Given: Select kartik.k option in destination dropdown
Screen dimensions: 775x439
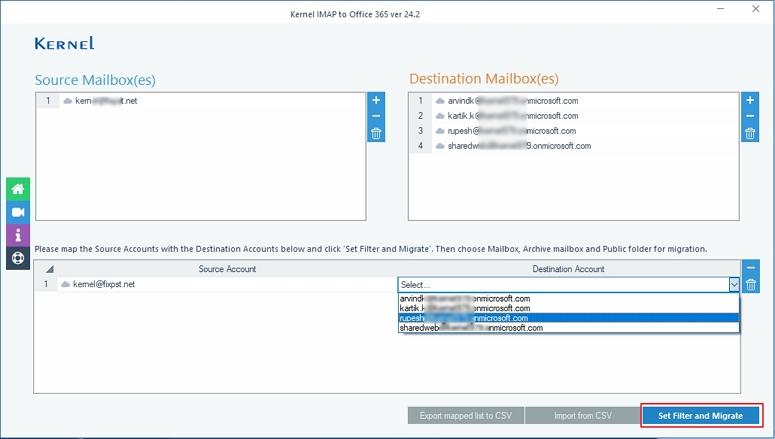Looking at the screenshot, I should point(568,308).
